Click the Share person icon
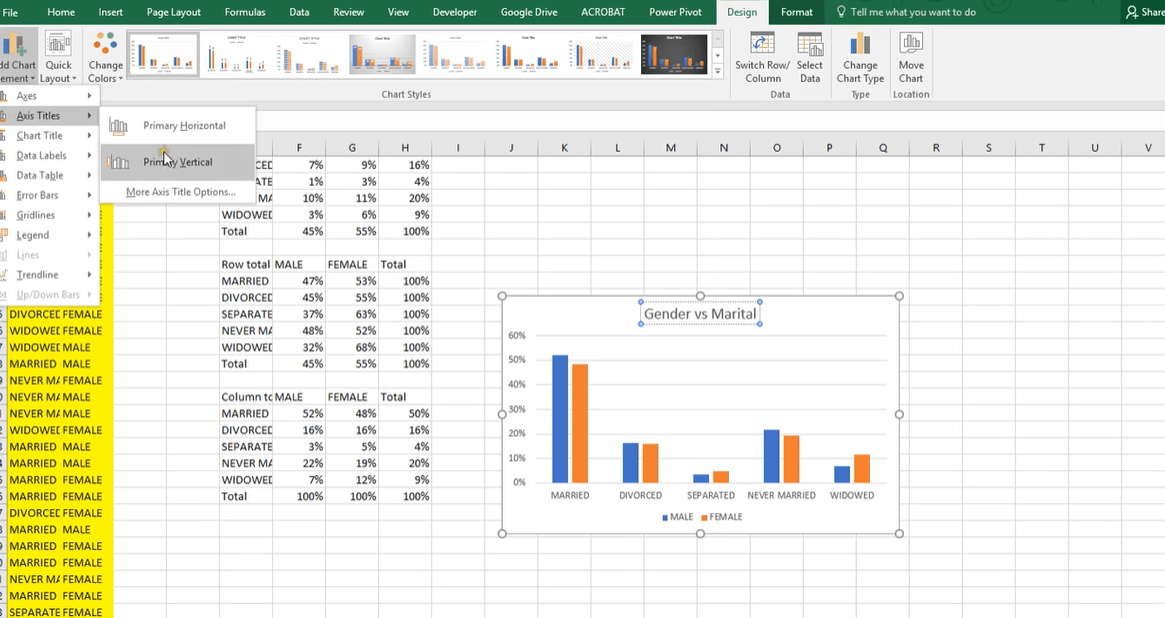This screenshot has width=1165, height=618. [1132, 12]
